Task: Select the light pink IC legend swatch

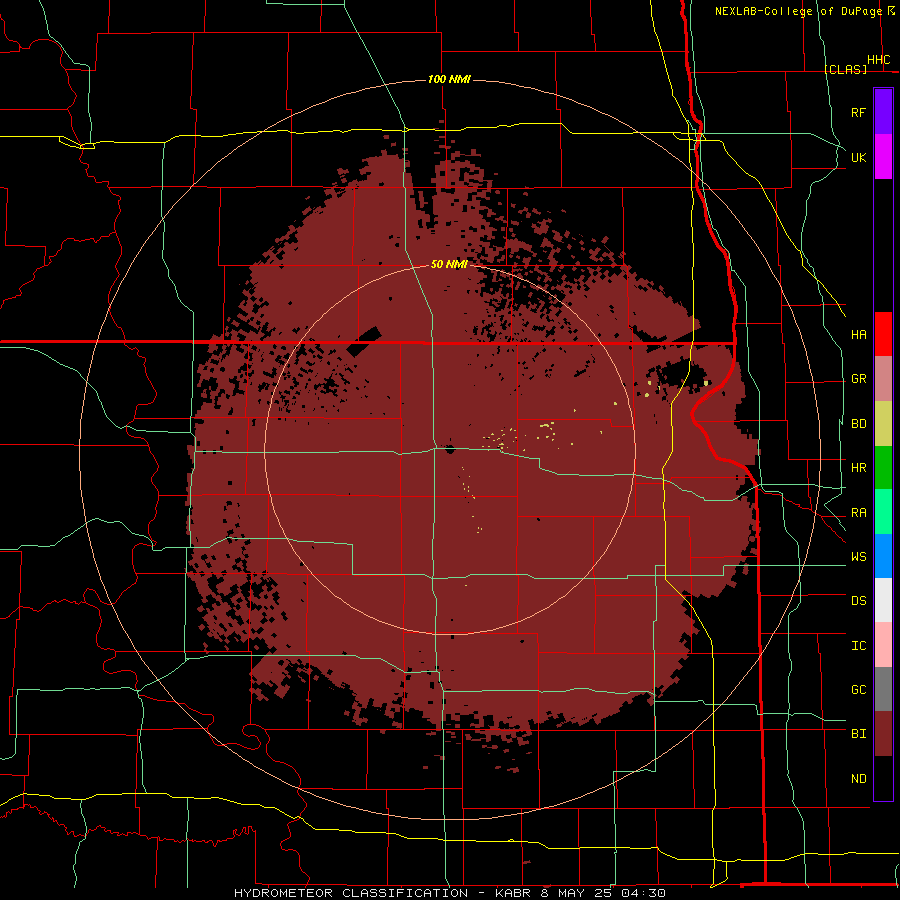Action: point(883,645)
